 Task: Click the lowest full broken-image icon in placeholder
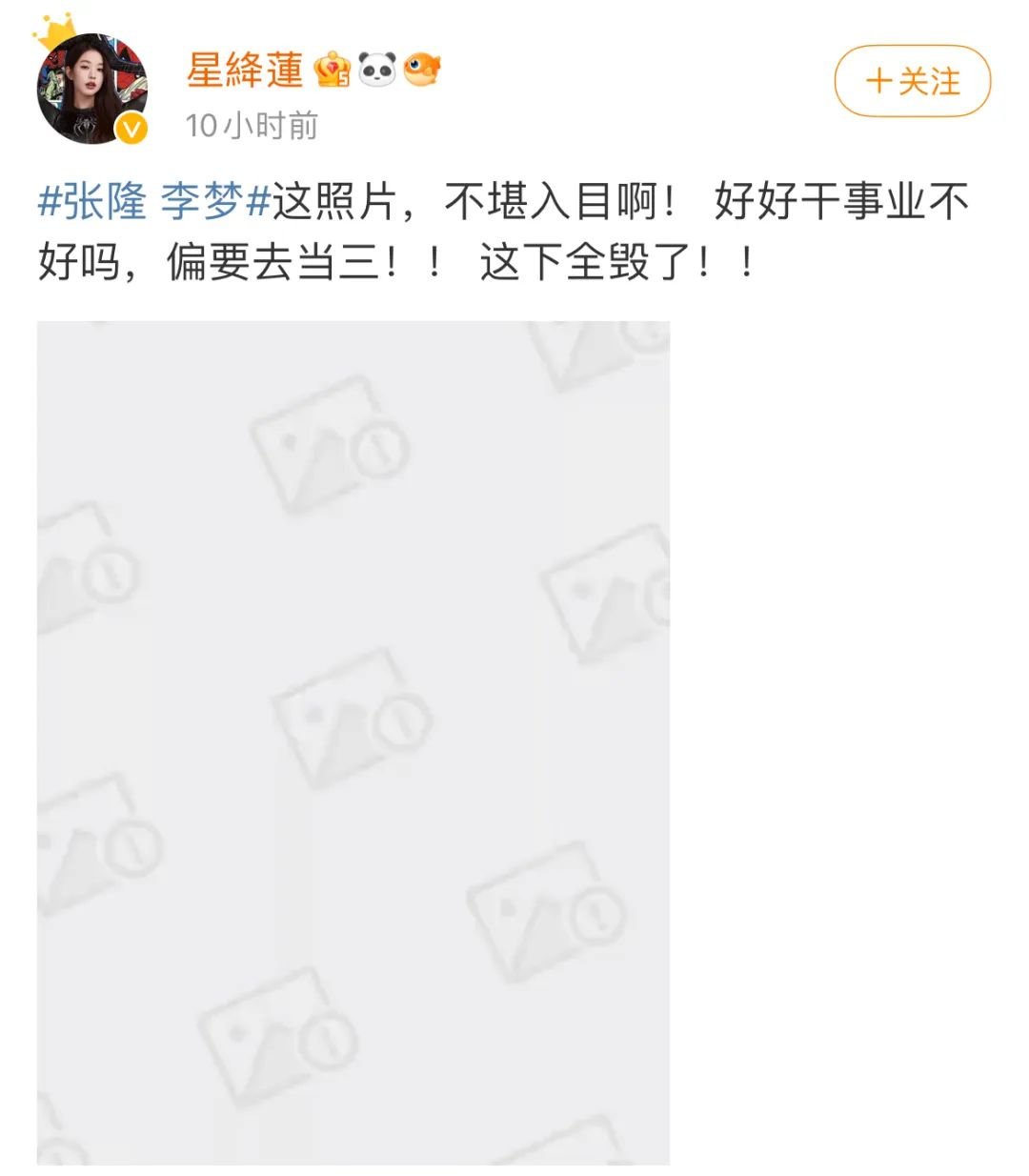click(x=277, y=1038)
